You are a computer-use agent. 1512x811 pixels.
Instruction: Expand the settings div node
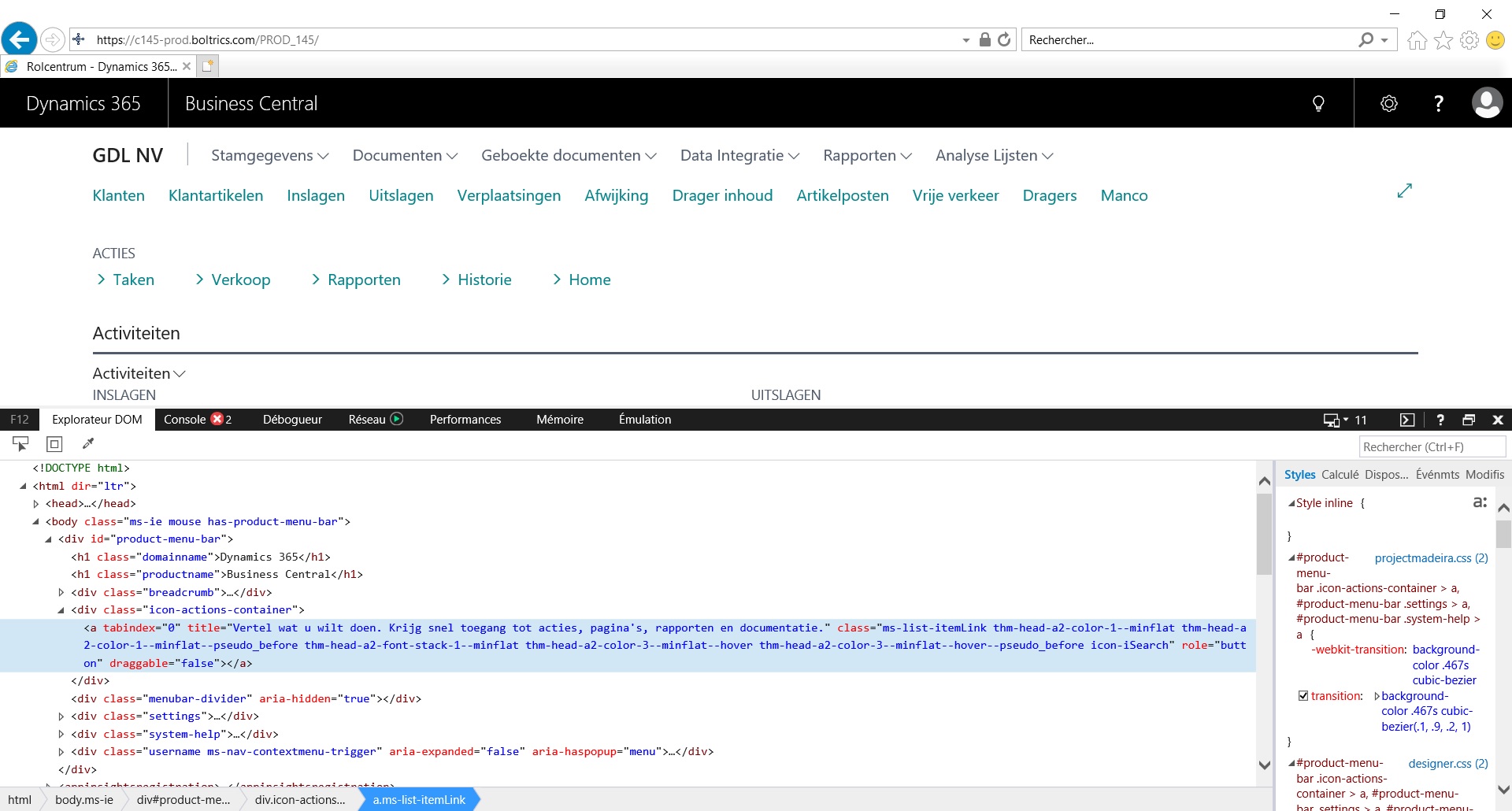point(61,717)
